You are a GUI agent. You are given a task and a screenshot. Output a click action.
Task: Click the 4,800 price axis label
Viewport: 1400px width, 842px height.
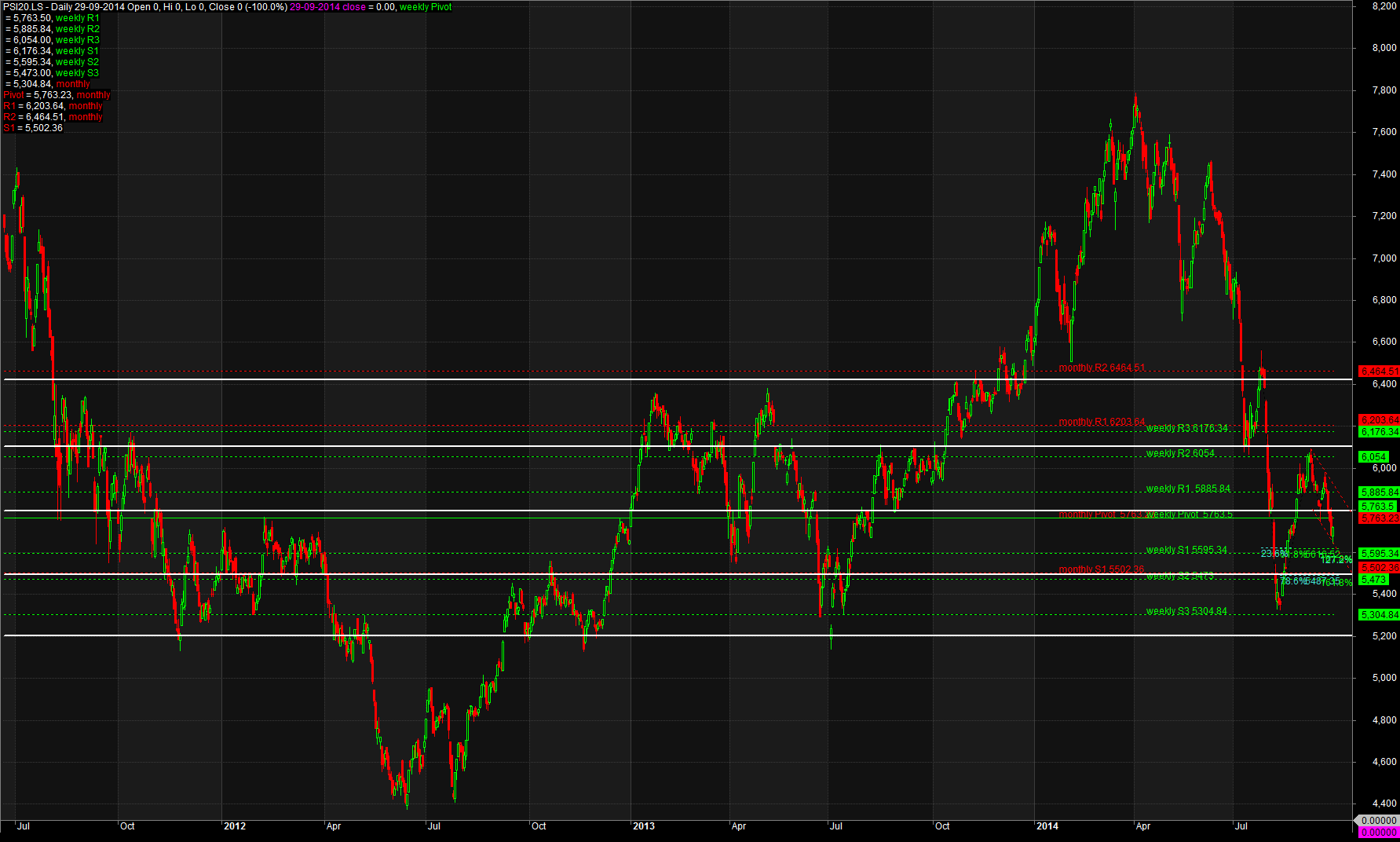point(1384,720)
